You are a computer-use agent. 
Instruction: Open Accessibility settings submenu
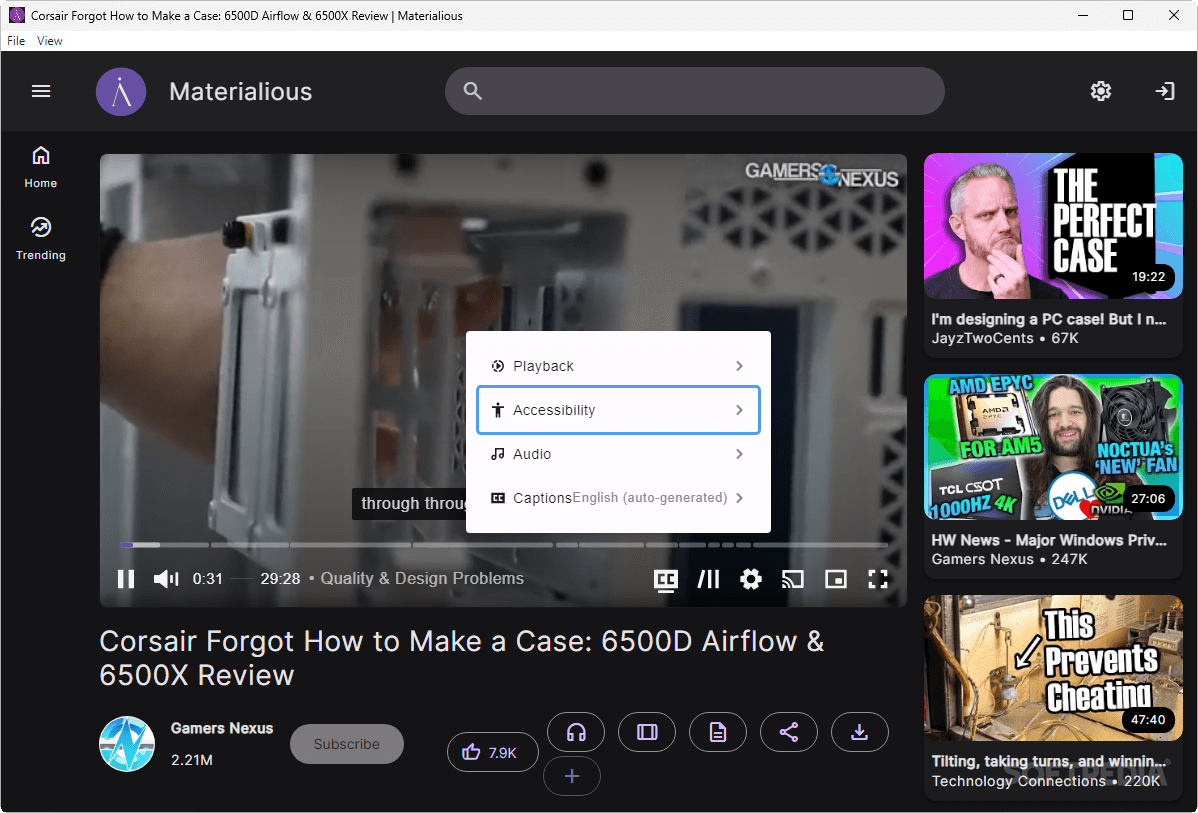coord(618,410)
